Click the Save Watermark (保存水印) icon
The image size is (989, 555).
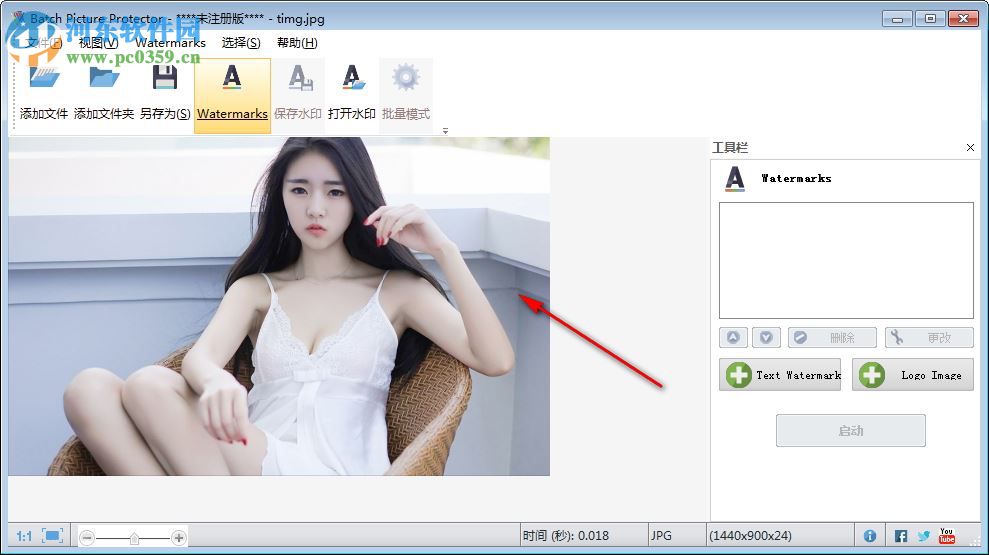tap(298, 78)
